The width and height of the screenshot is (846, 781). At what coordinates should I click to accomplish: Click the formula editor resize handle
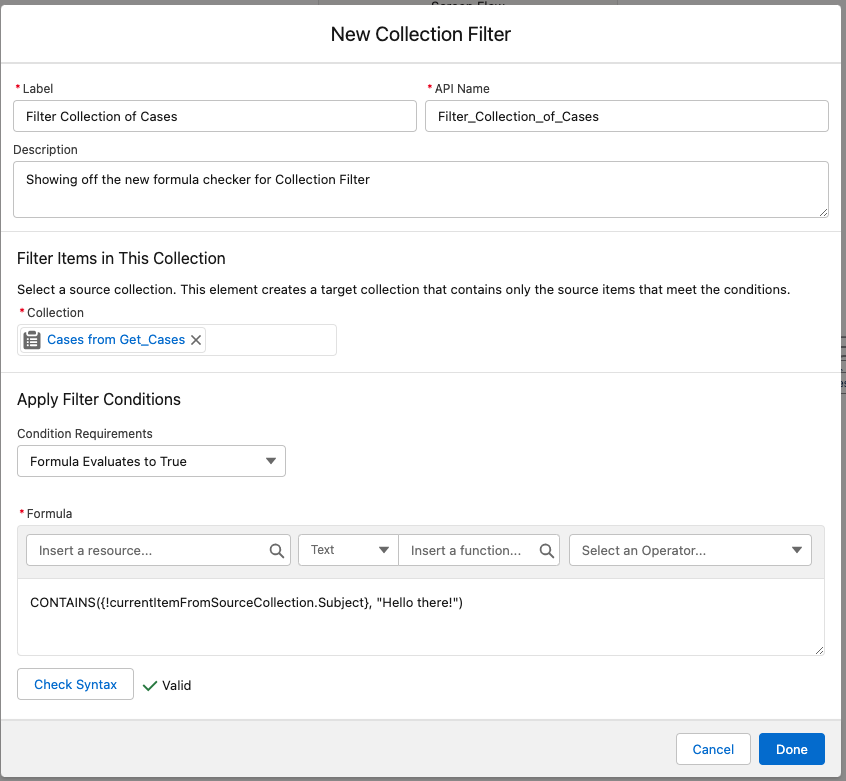pos(819,650)
